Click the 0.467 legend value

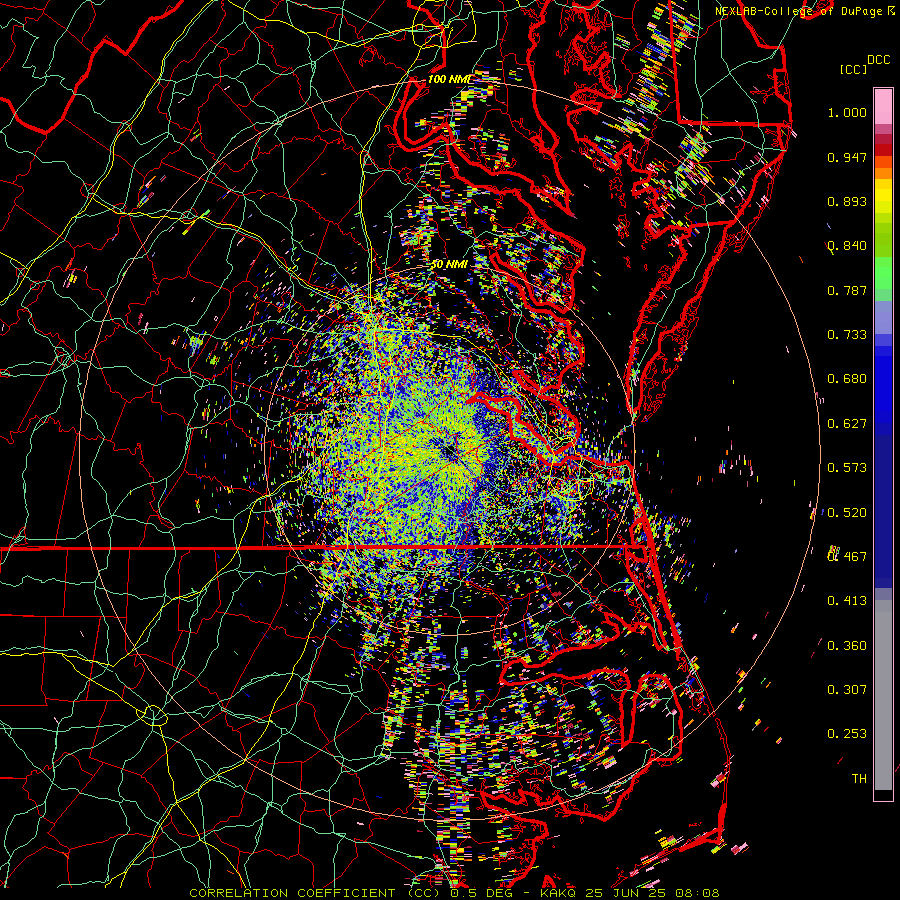(x=847, y=557)
